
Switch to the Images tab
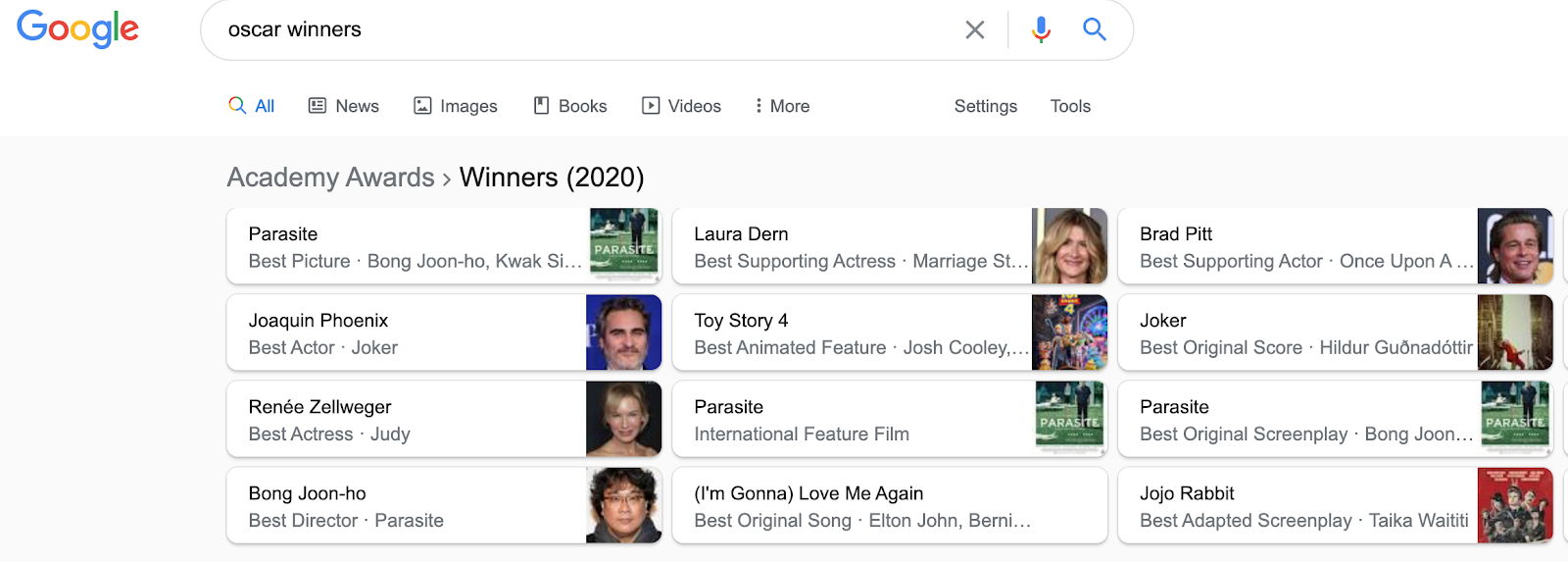456,106
